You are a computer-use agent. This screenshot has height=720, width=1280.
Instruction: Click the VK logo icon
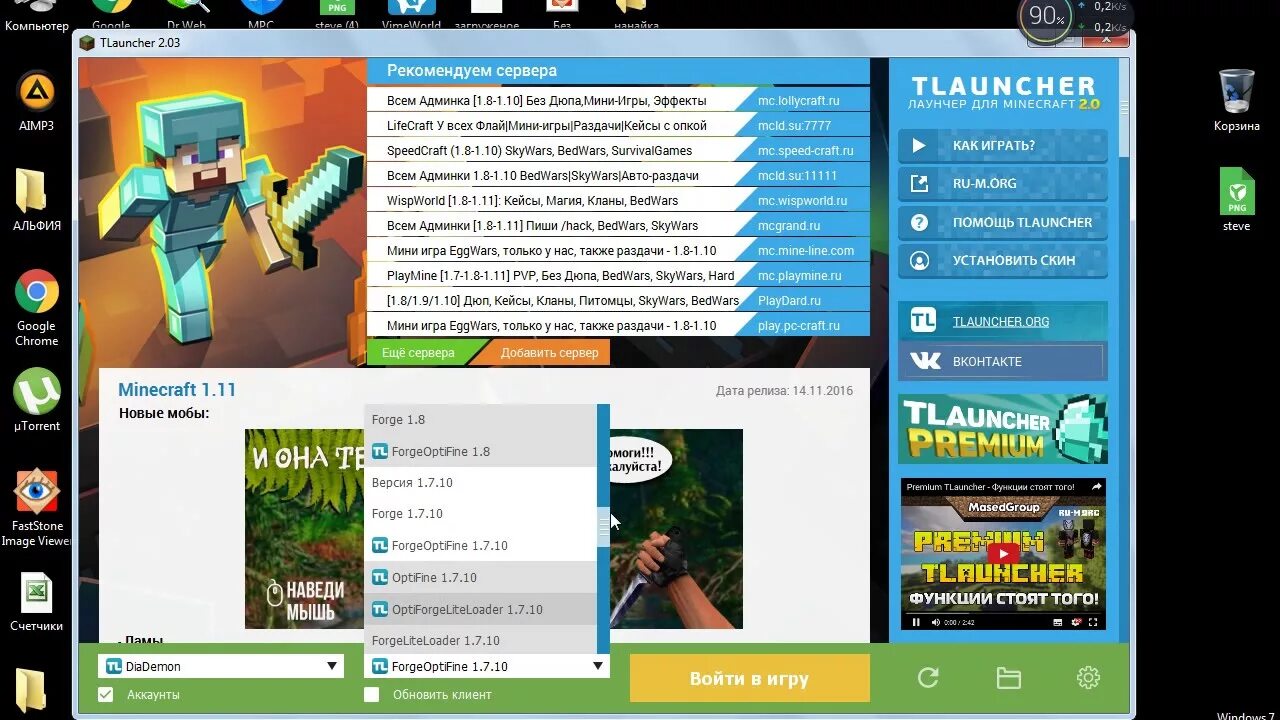(925, 361)
